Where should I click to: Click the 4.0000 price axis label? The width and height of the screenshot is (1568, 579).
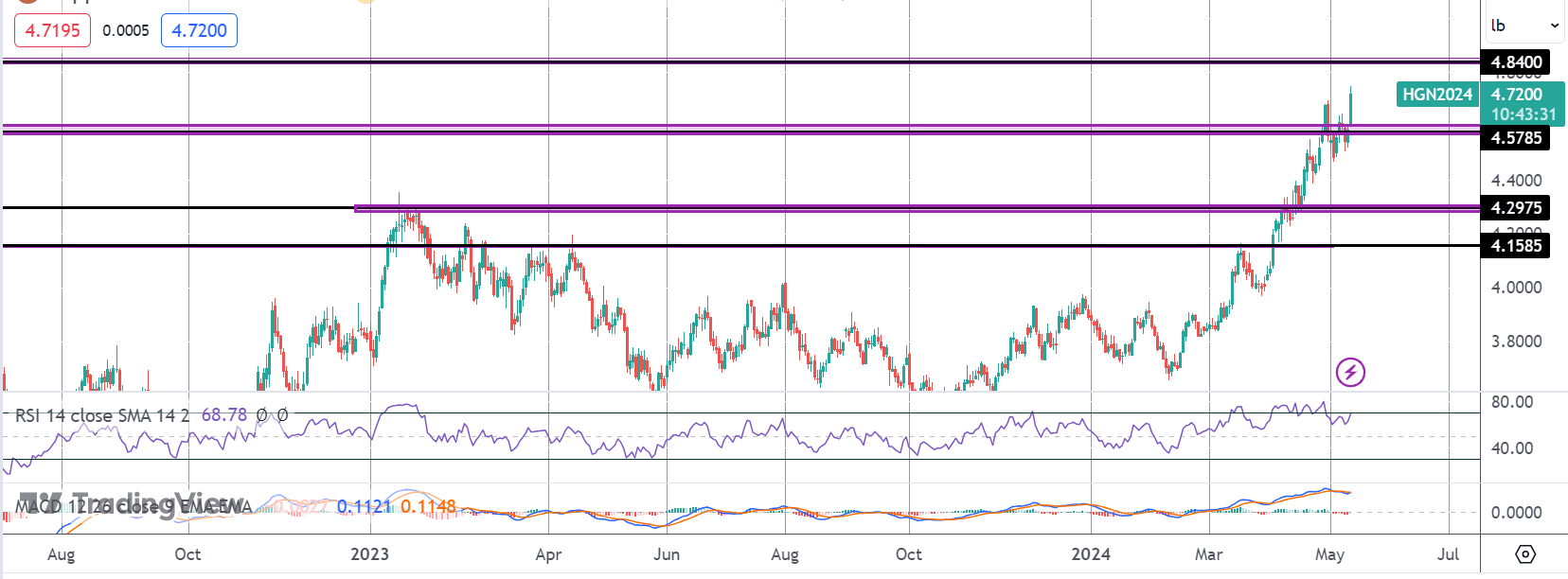pyautogui.click(x=1516, y=288)
